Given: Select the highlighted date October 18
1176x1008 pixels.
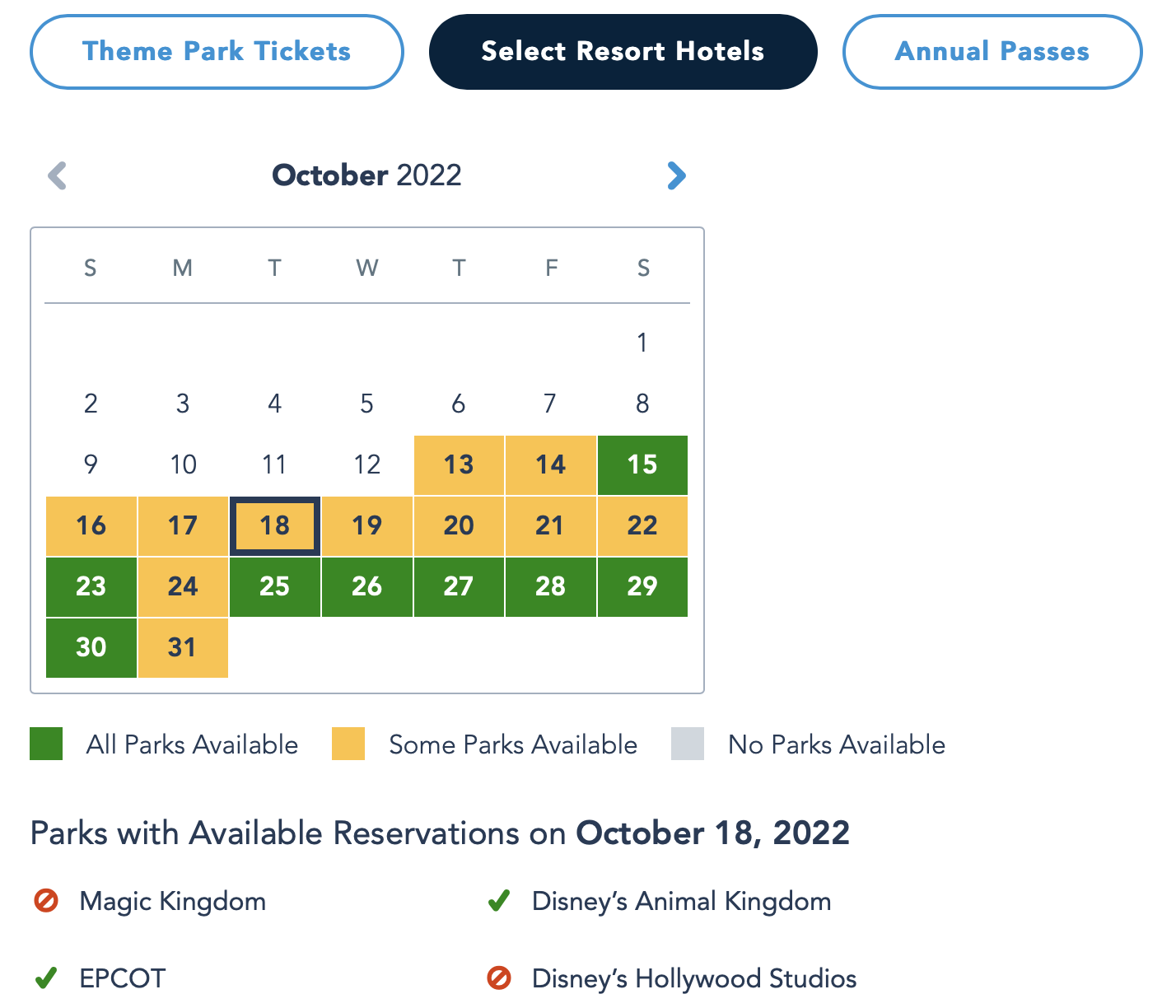Looking at the screenshot, I should 274,526.
